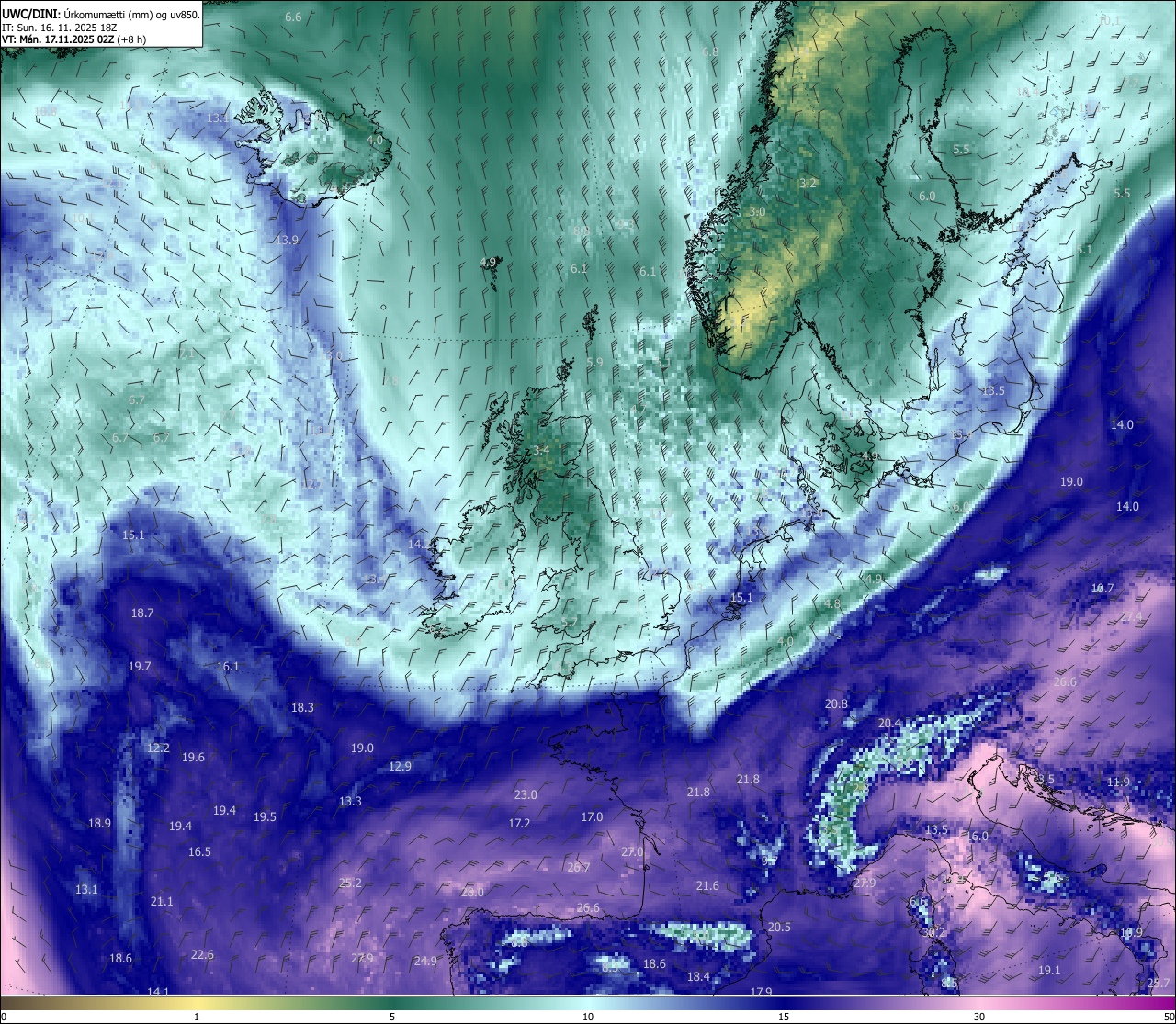
Task: Click the 18.3 value southwest of Ireland
Action: (x=302, y=708)
